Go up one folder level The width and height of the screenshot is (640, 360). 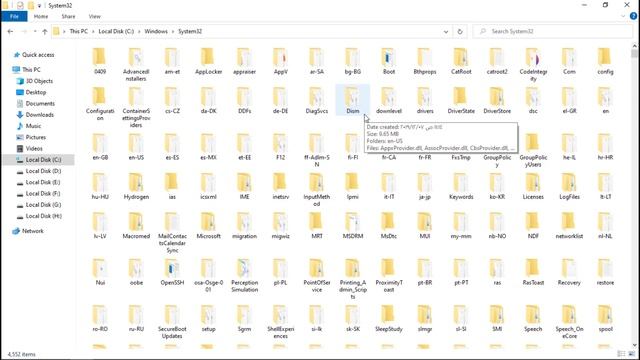44,31
